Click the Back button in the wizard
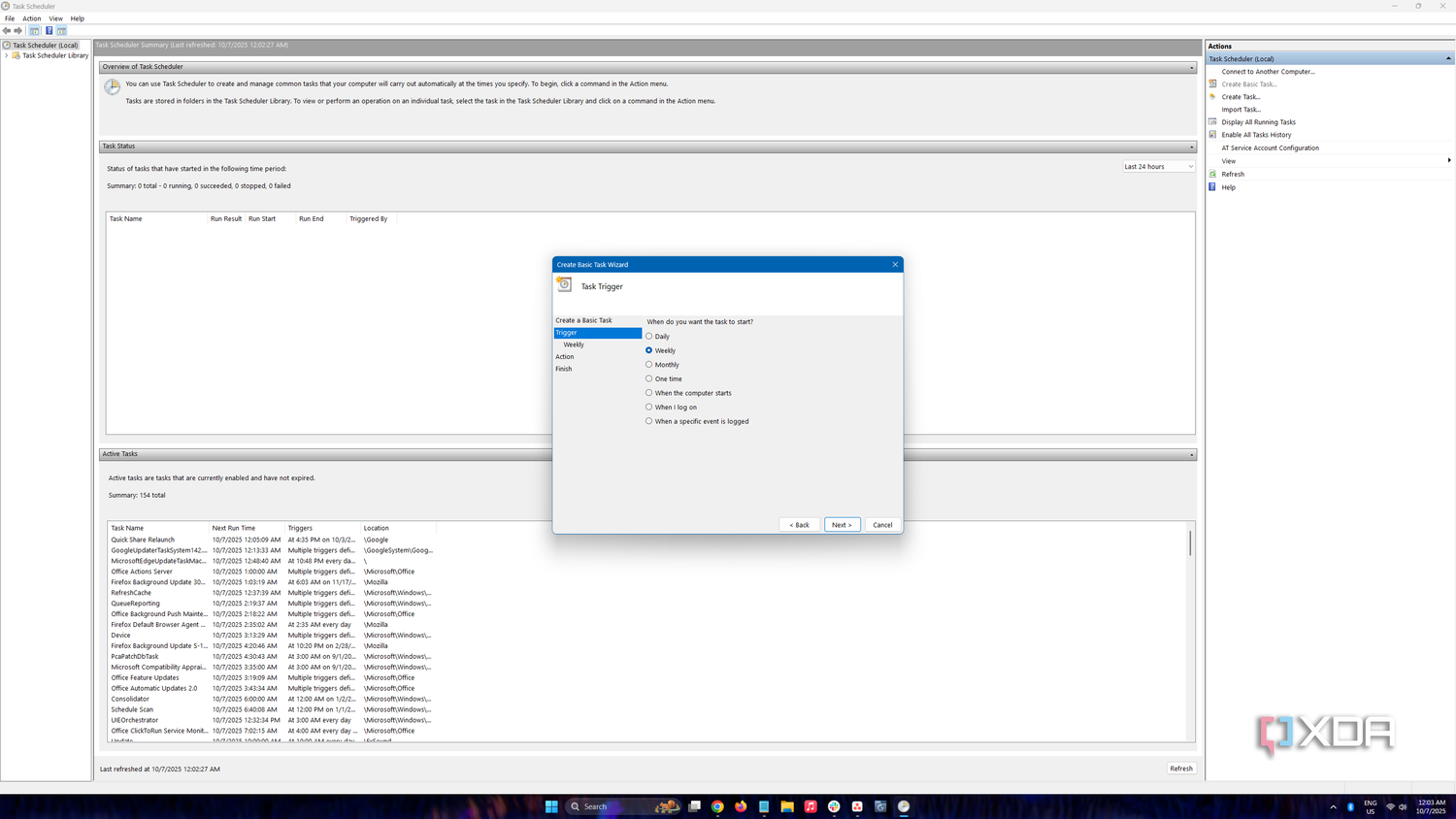 [799, 525]
